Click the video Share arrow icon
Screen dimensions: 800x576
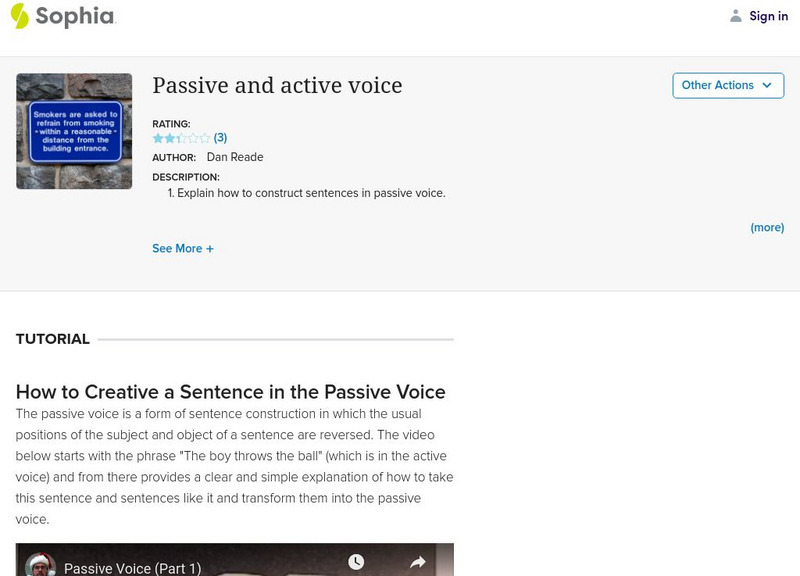point(418,563)
